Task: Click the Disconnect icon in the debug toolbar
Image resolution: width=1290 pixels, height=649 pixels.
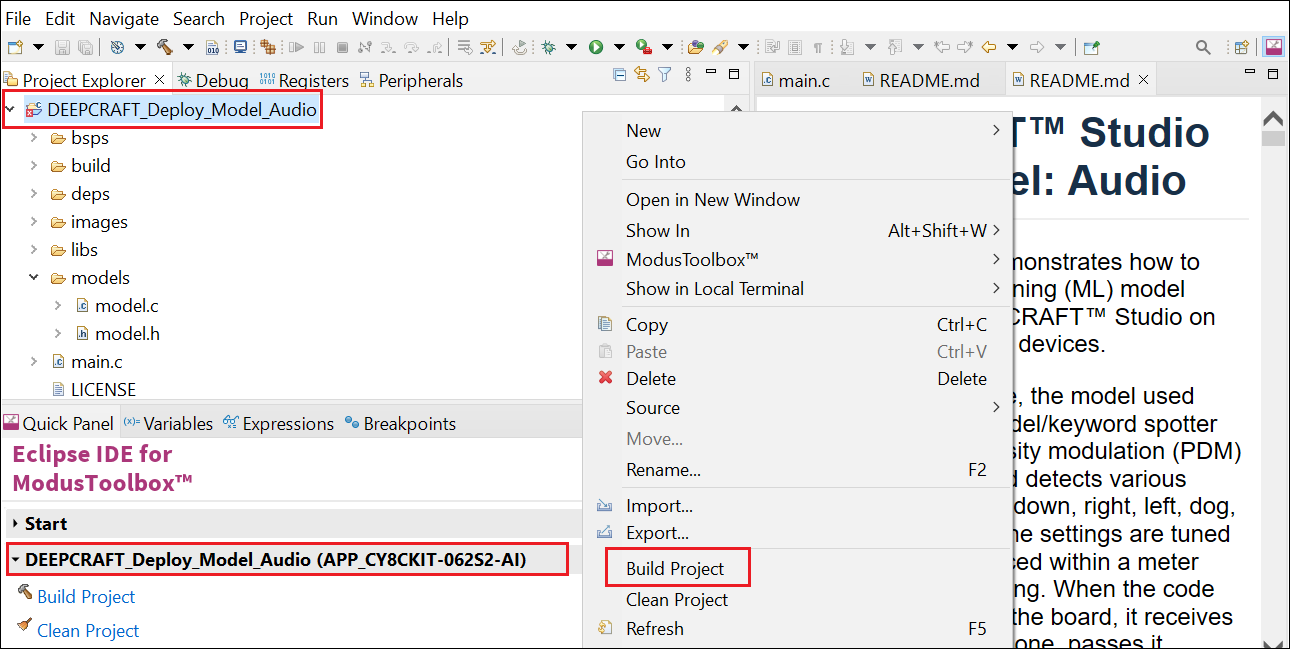Action: click(364, 47)
